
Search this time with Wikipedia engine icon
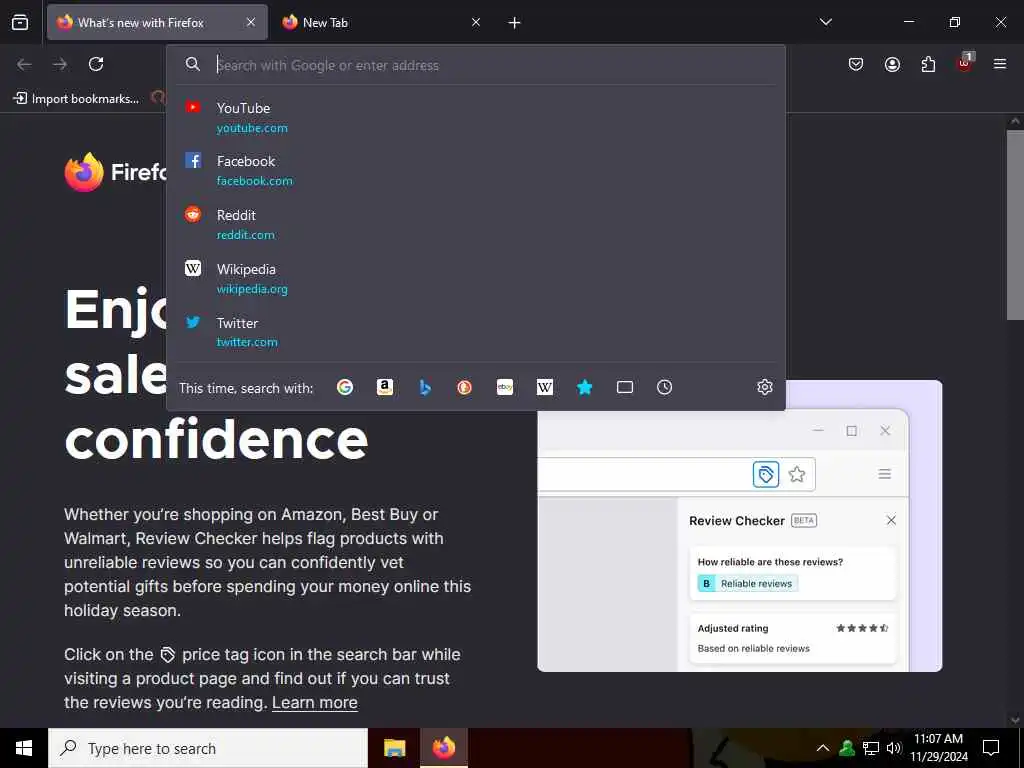point(545,387)
